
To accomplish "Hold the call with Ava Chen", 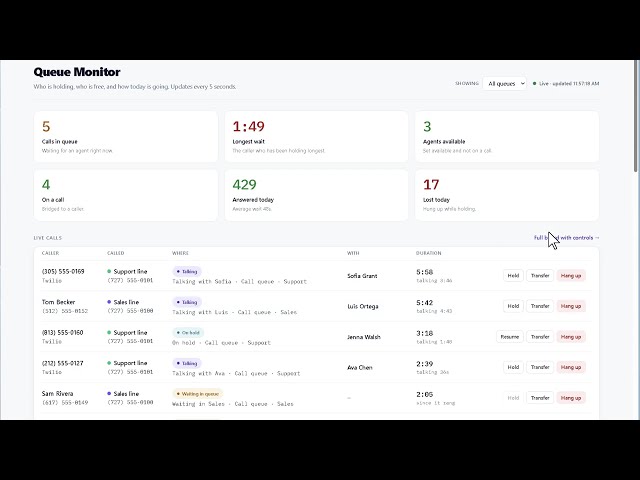I will click(x=513, y=367).
